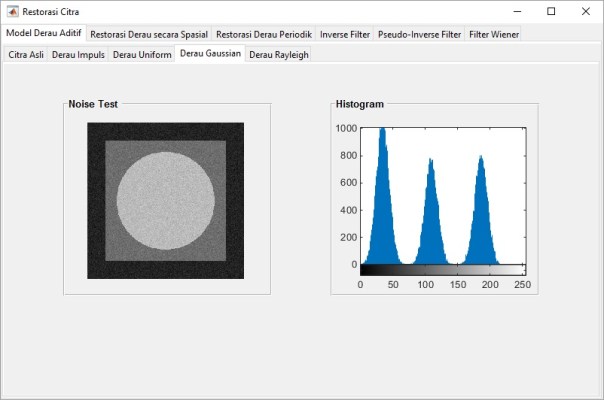Click the Derau Gaussian sub-tab
Screen dimensions: 604x400
[x=210, y=53]
